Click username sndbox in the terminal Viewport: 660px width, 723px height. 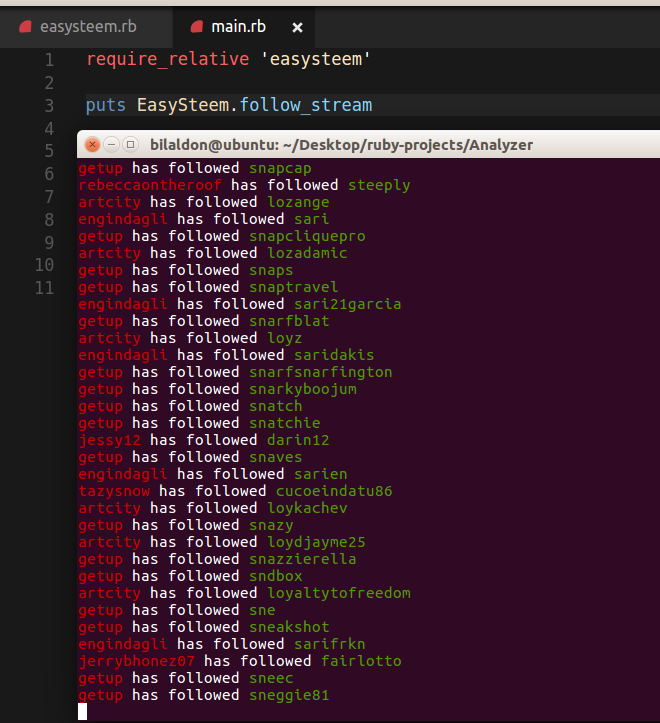pyautogui.click(x=275, y=576)
